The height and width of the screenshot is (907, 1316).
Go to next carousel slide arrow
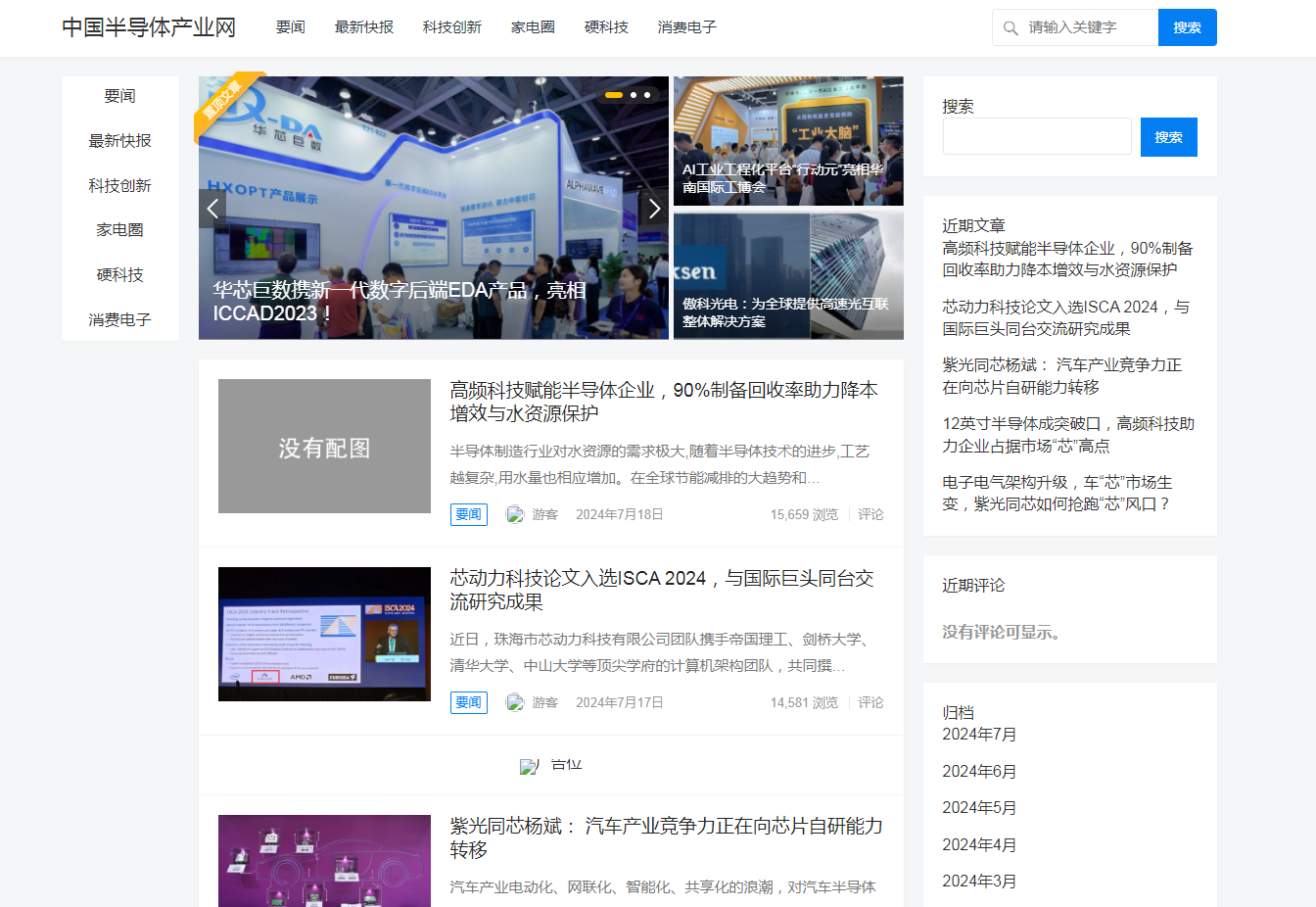pyautogui.click(x=655, y=208)
